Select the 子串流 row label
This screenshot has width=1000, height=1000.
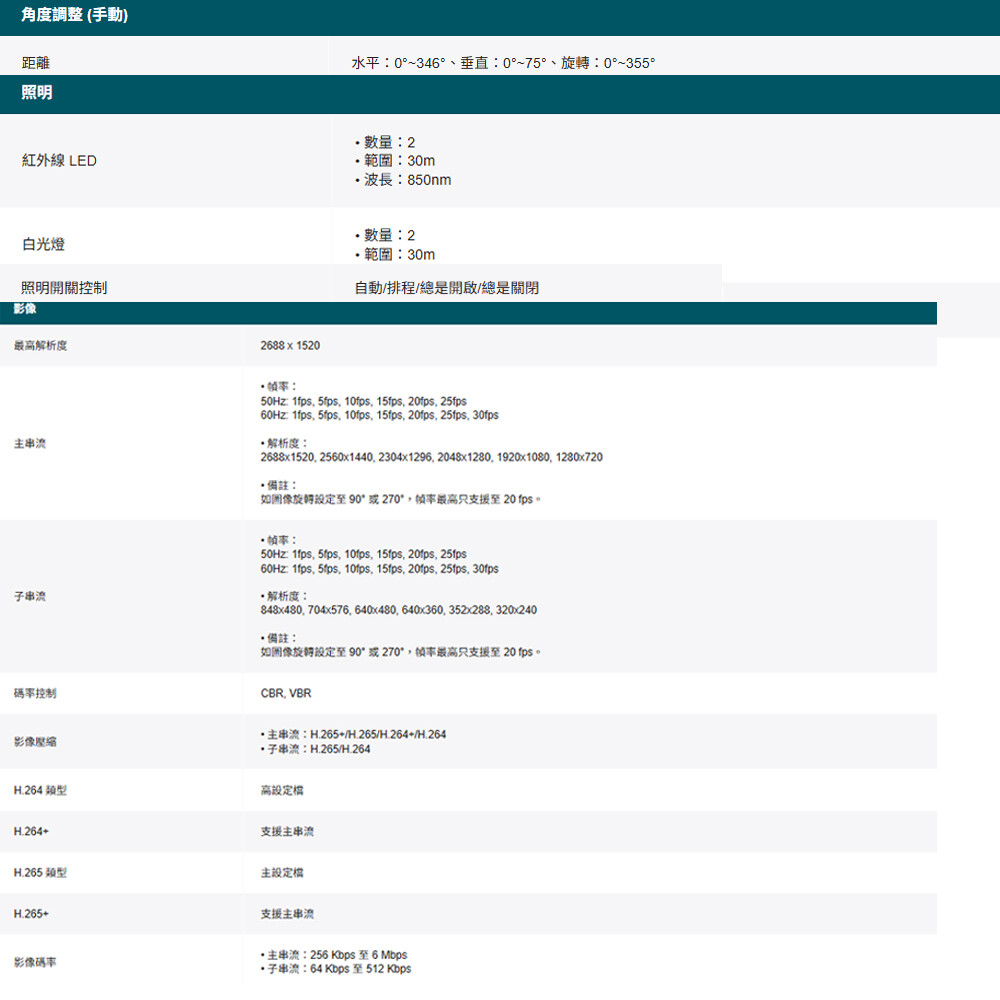point(29,596)
